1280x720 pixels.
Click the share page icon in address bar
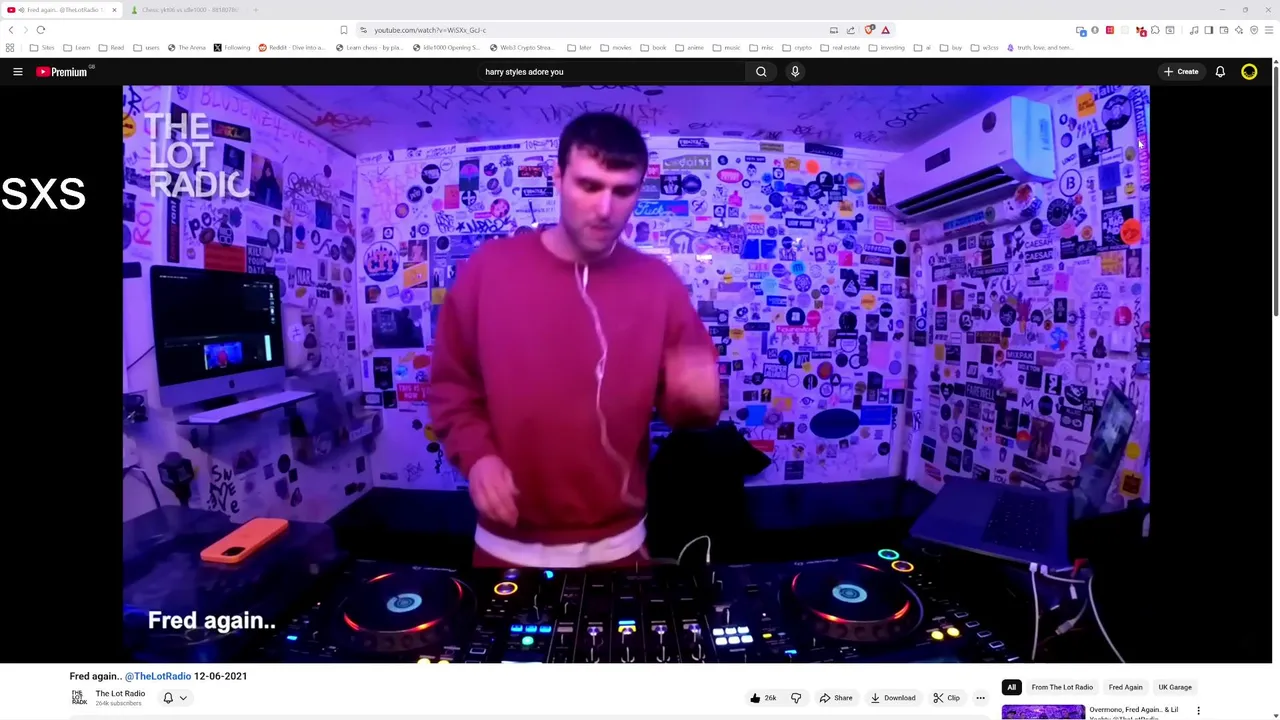pos(851,30)
